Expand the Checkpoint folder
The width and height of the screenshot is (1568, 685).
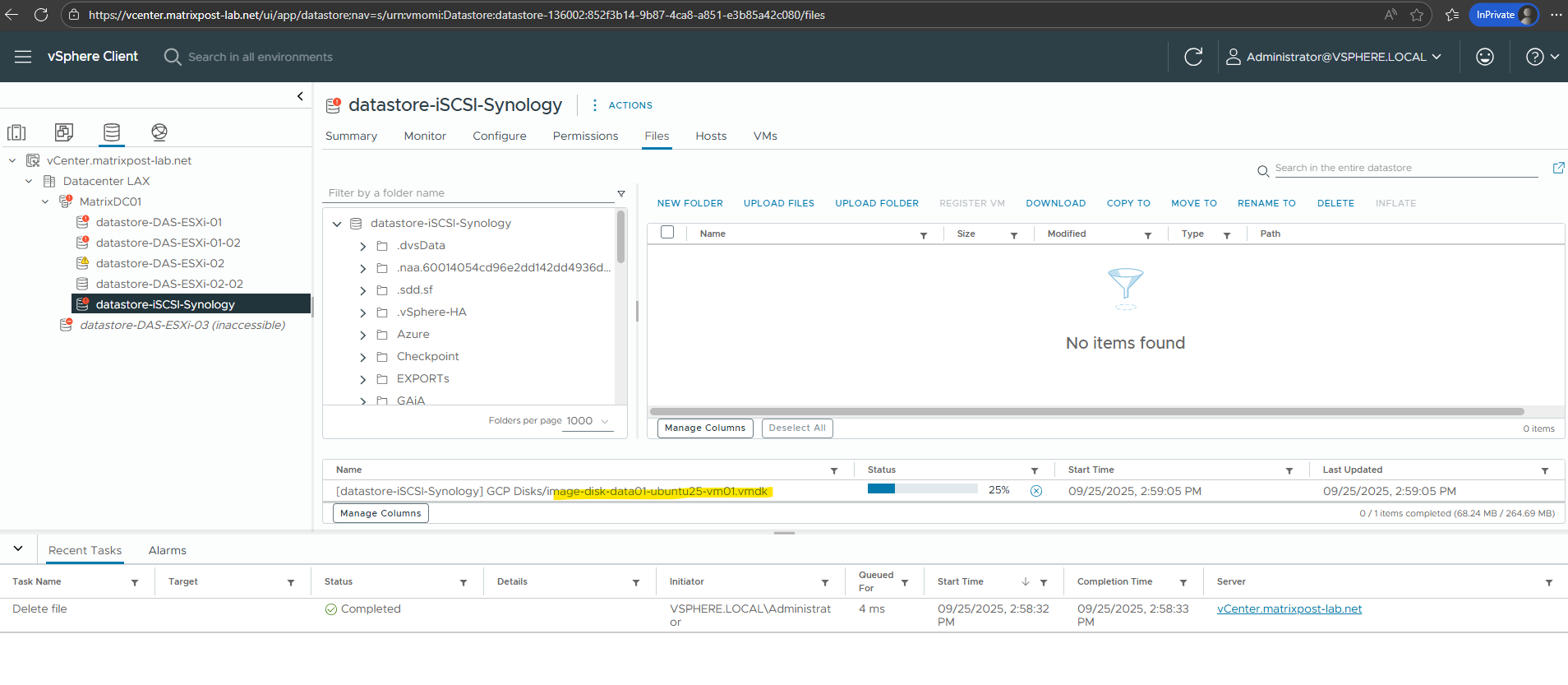tap(363, 357)
